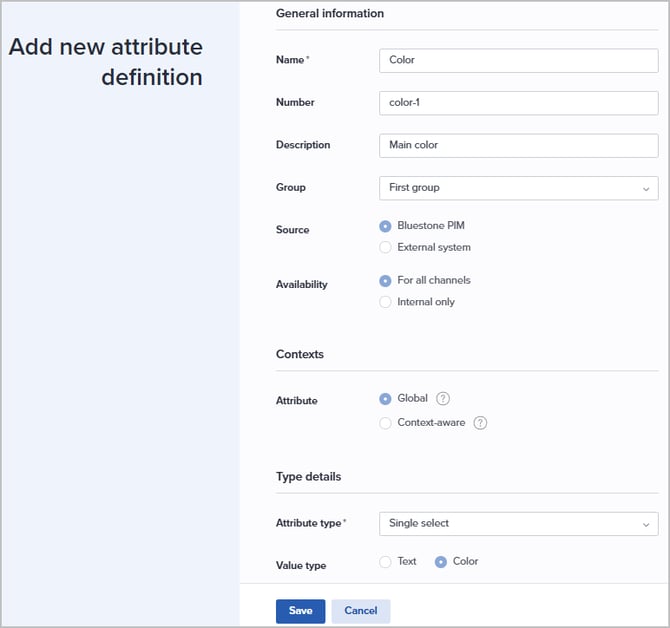The image size is (670, 628).
Task: Click the chevron arrow in Attribute type field
Action: click(x=645, y=523)
